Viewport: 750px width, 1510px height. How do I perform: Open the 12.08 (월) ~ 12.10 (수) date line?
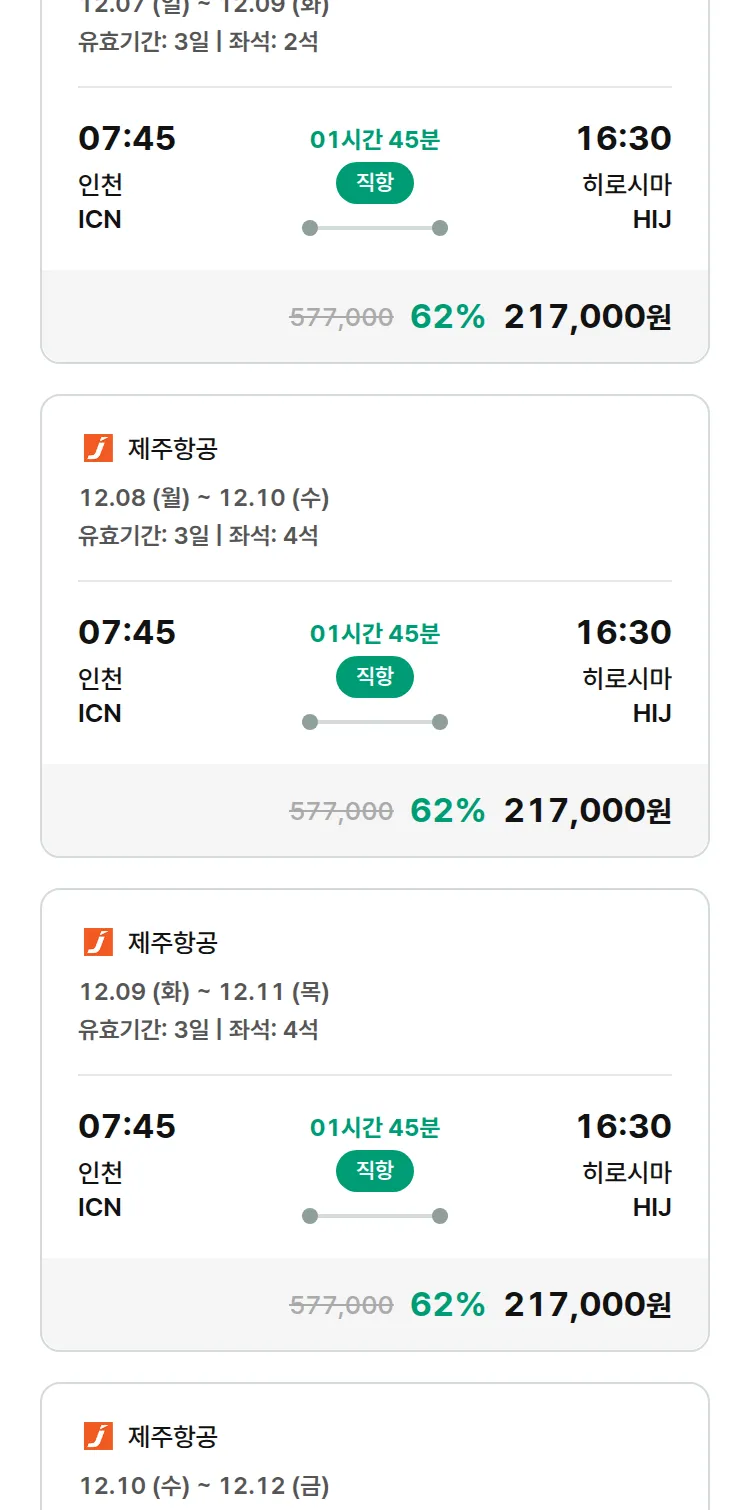204,498
